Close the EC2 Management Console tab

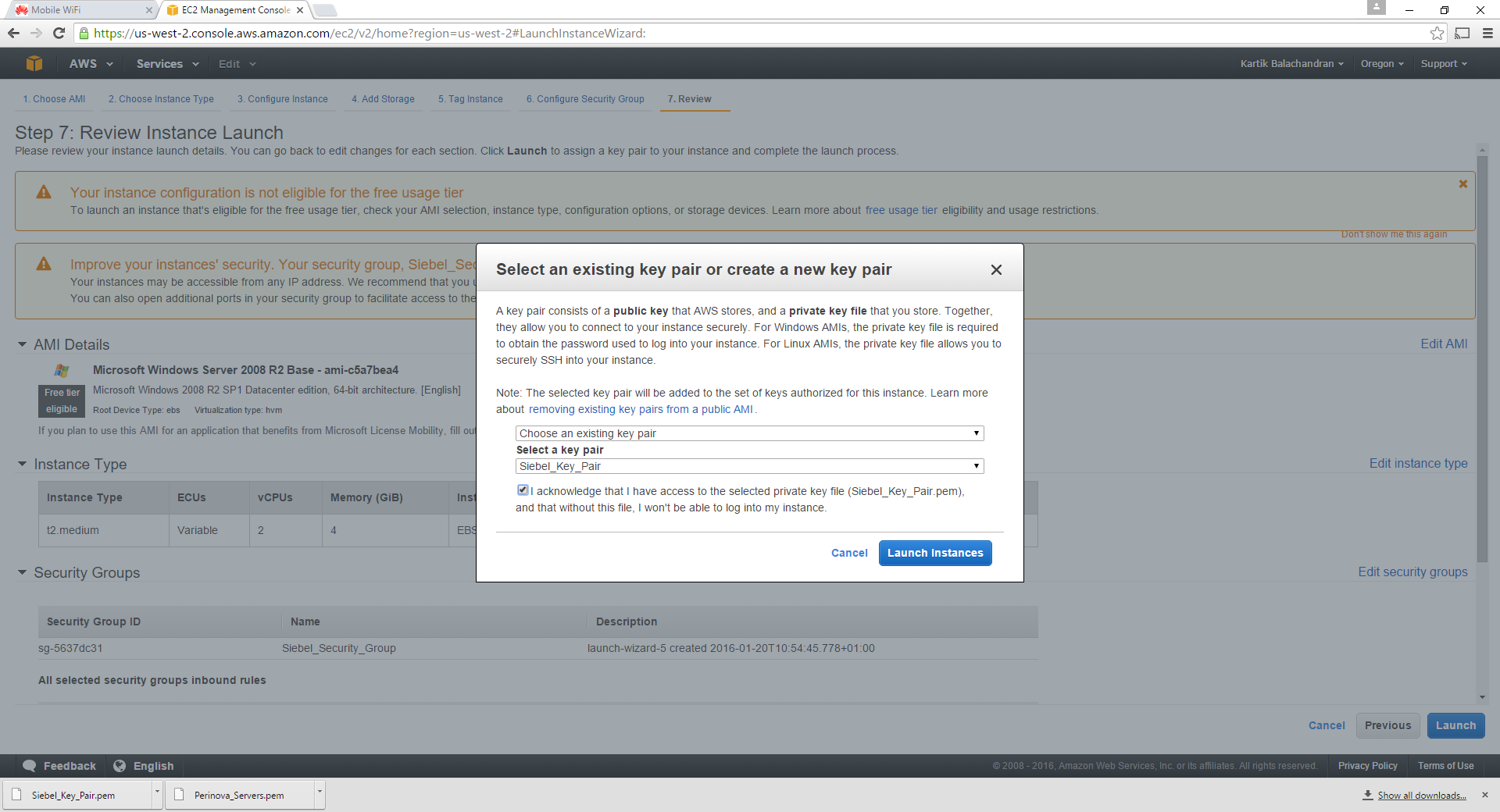coord(300,10)
